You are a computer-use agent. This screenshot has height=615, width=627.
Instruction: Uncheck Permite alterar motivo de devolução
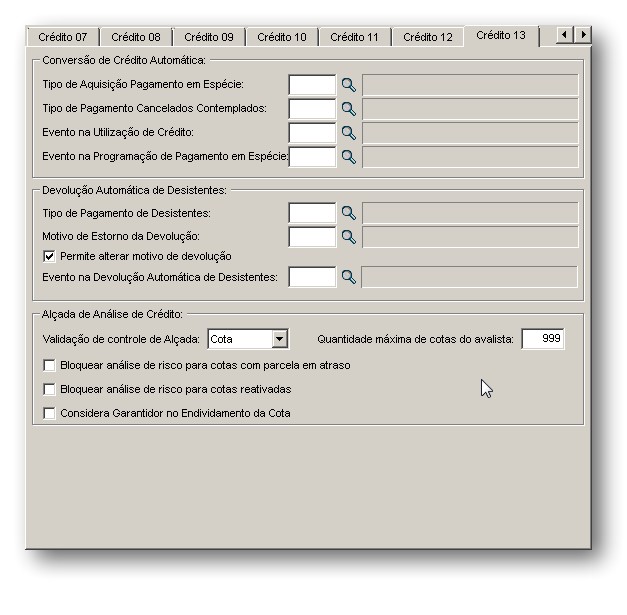(49, 256)
